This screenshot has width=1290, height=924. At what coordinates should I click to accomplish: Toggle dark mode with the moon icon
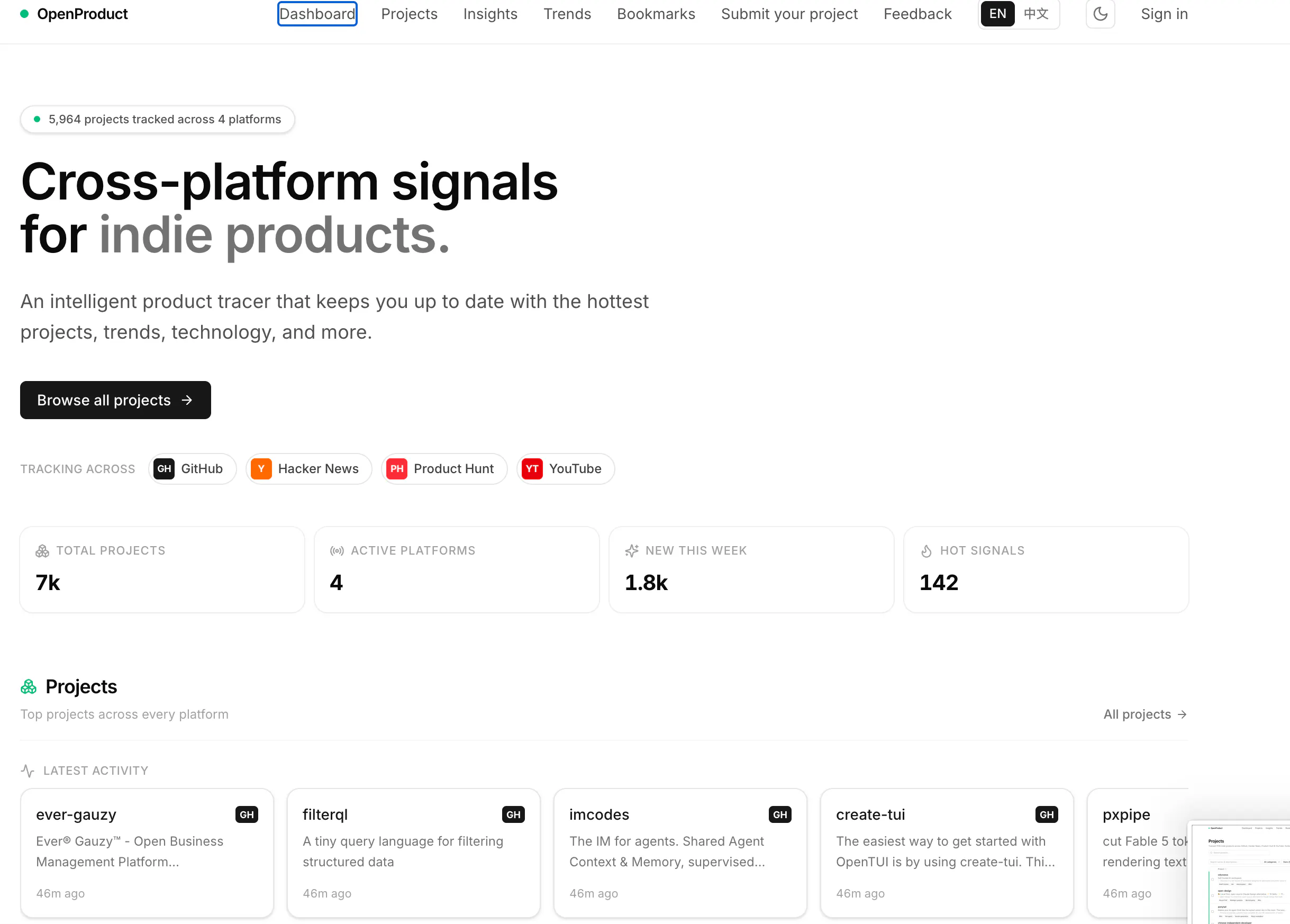click(x=1100, y=14)
